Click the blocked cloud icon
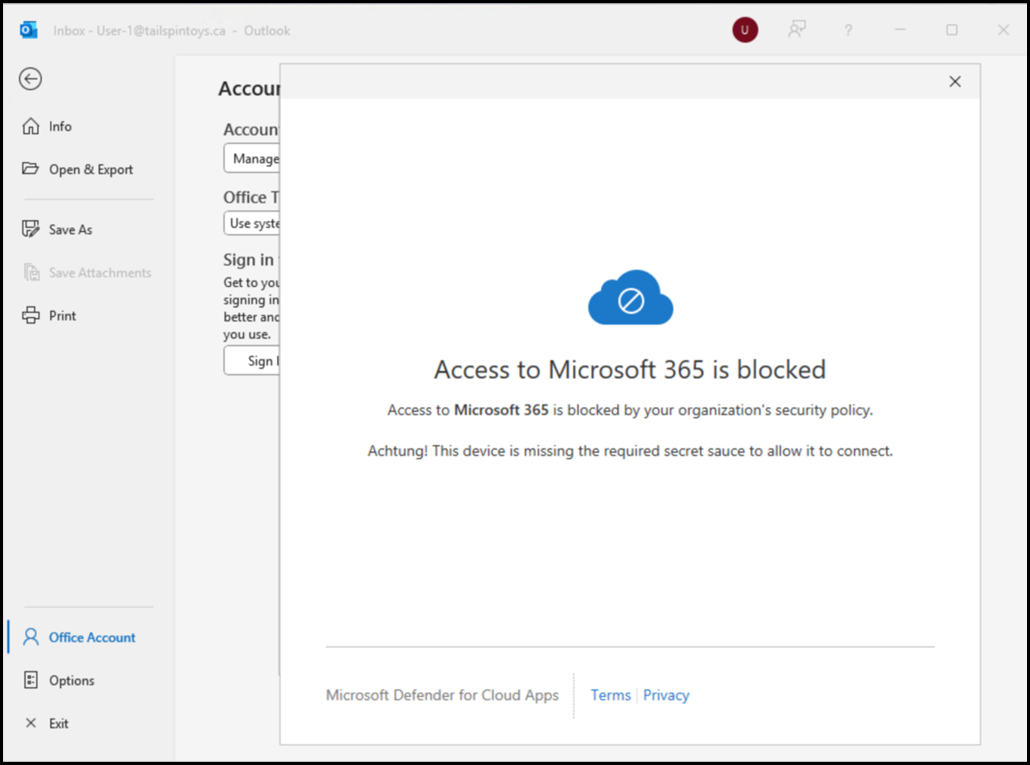This screenshot has width=1030, height=765. (x=631, y=297)
